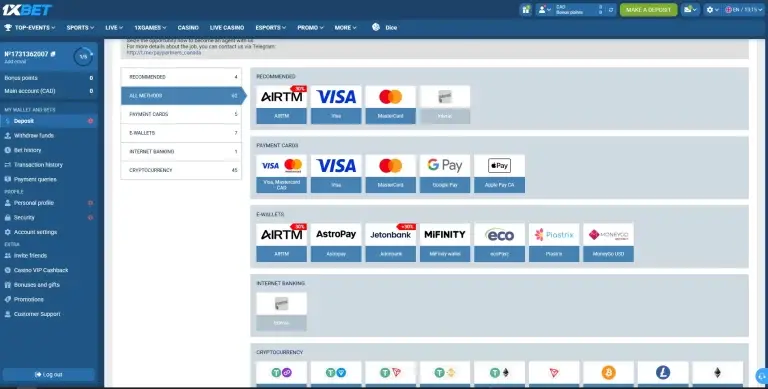Click the 1XBET logo

point(27,10)
